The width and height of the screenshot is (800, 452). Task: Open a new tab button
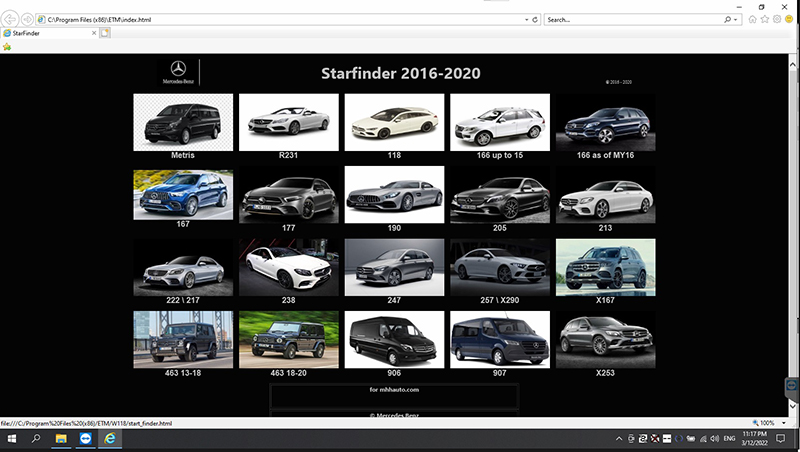point(105,33)
